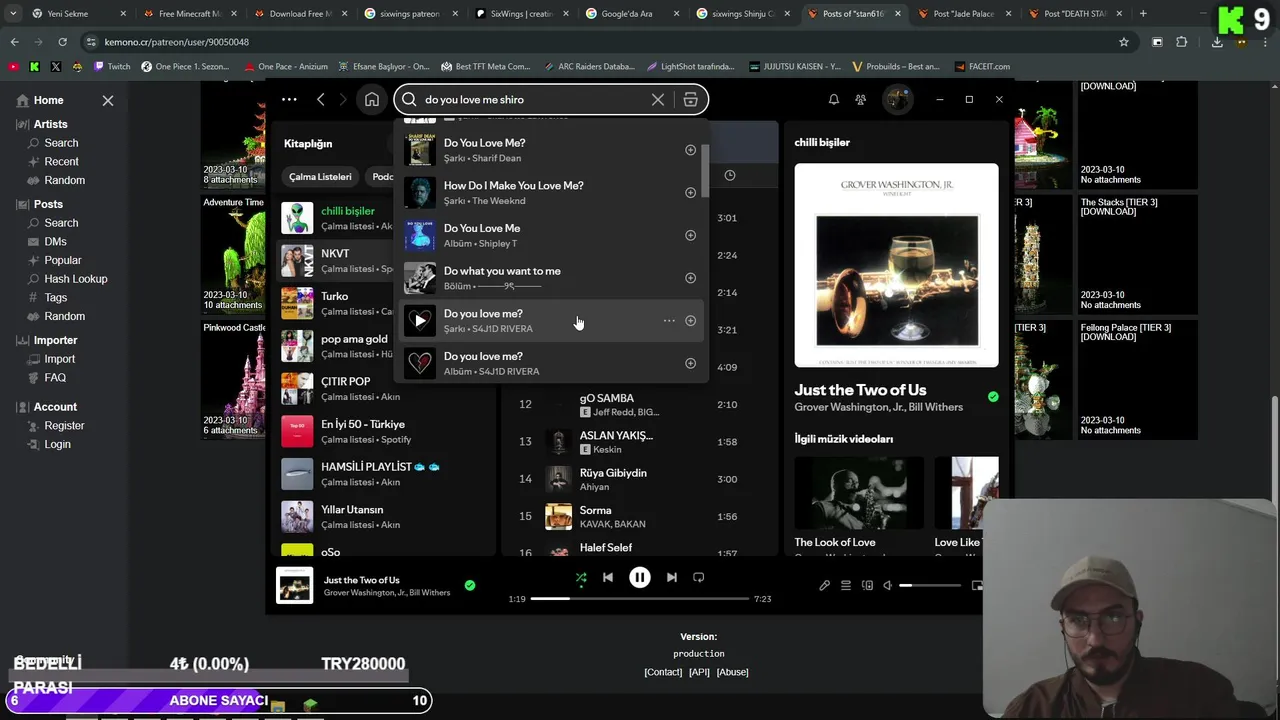Click the Login link in sidebar
1280x720 pixels.
tap(57, 444)
